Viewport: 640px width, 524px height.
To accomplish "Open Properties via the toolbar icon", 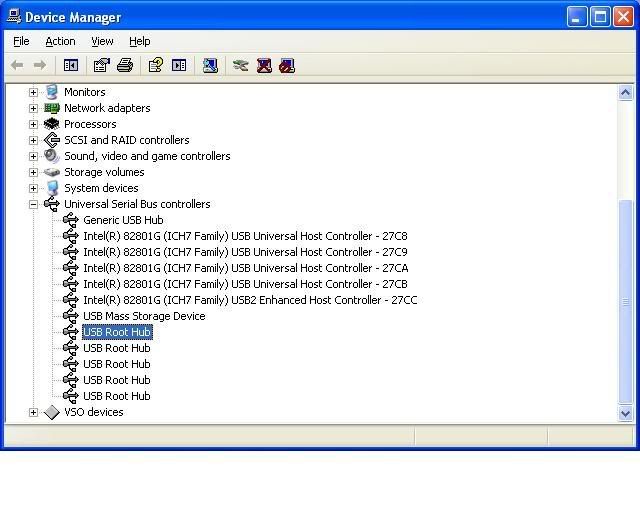I will click(102, 65).
